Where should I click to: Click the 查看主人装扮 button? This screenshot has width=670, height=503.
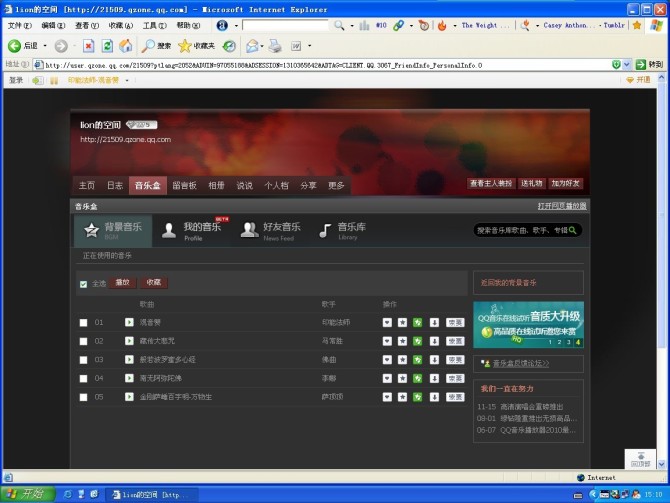(491, 183)
